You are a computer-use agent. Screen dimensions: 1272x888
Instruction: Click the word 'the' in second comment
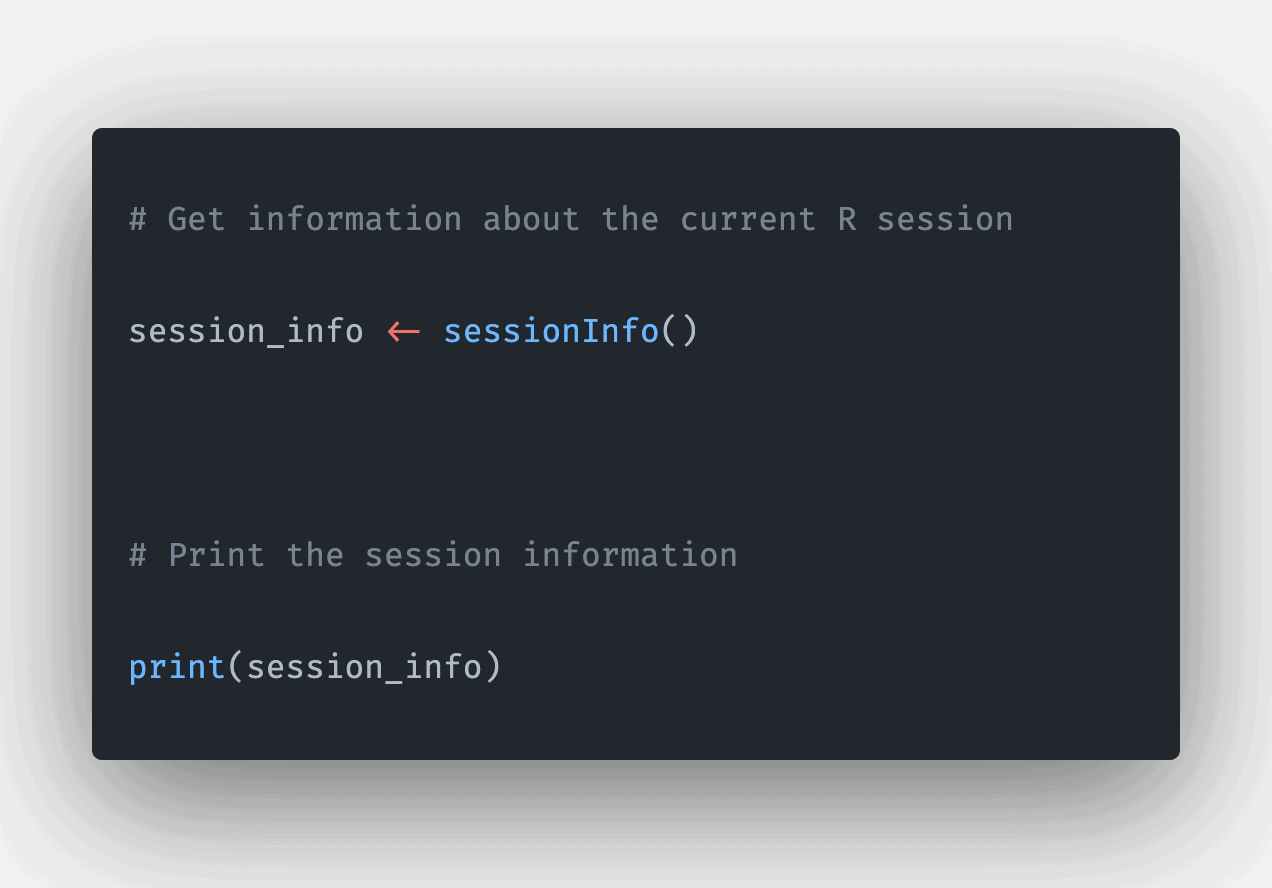pyautogui.click(x=315, y=555)
